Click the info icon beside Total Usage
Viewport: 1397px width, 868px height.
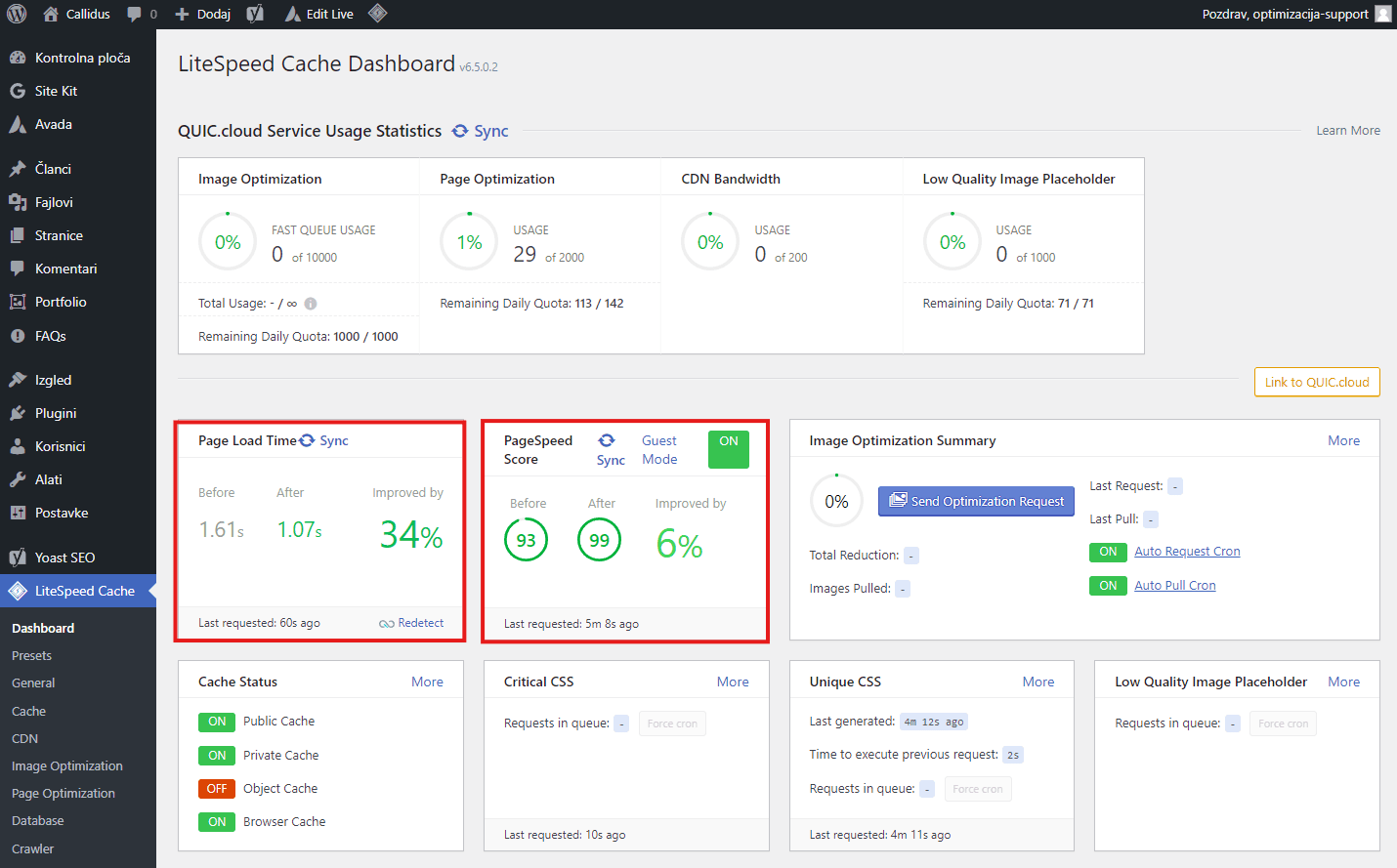pos(311,304)
